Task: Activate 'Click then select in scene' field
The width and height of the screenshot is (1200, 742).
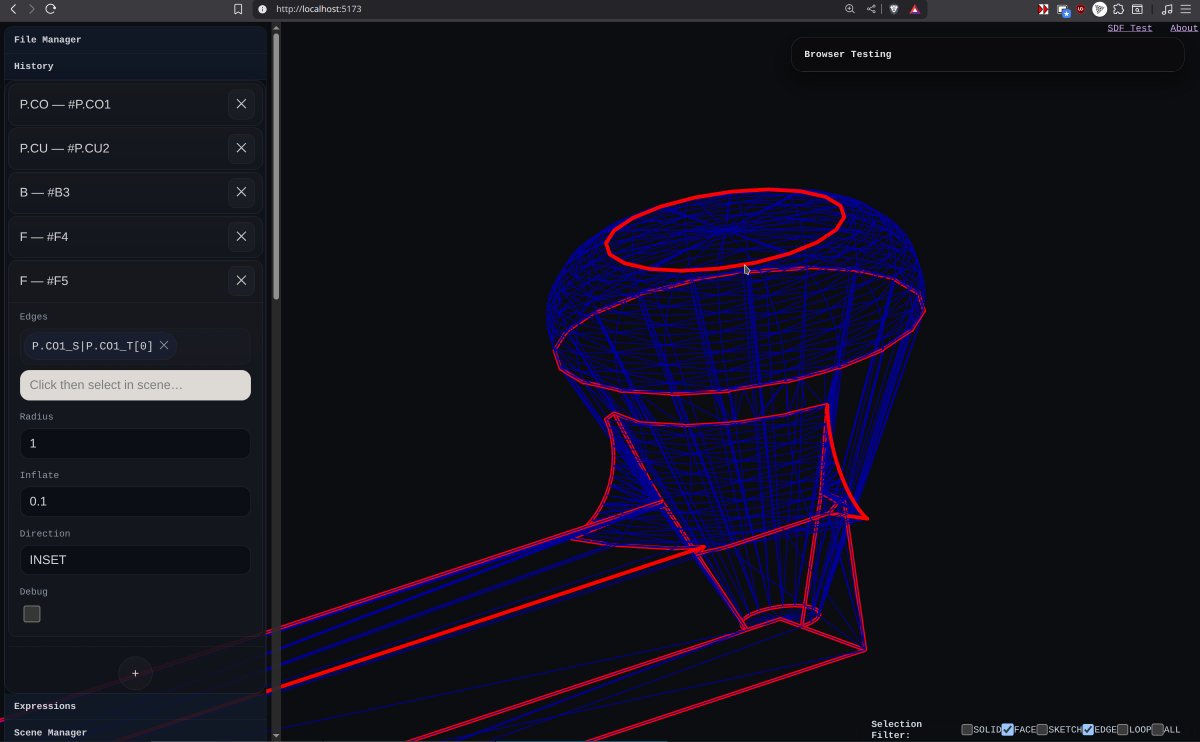Action: (x=135, y=385)
